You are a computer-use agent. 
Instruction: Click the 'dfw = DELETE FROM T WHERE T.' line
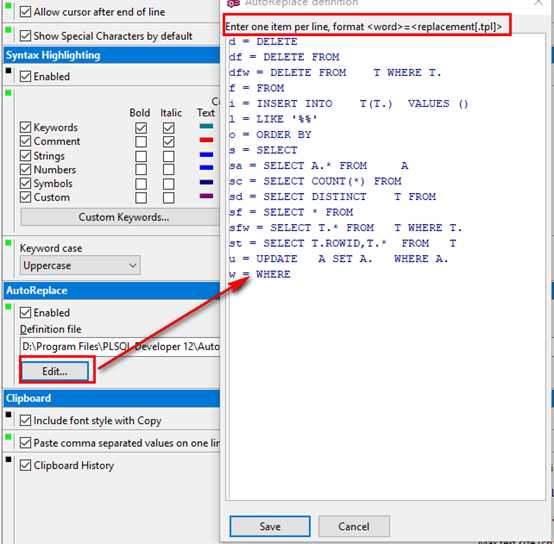click(335, 72)
